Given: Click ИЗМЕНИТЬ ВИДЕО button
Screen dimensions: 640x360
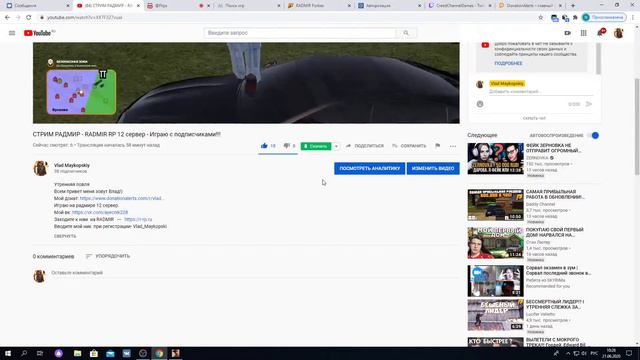Looking at the screenshot, I should click(433, 169).
